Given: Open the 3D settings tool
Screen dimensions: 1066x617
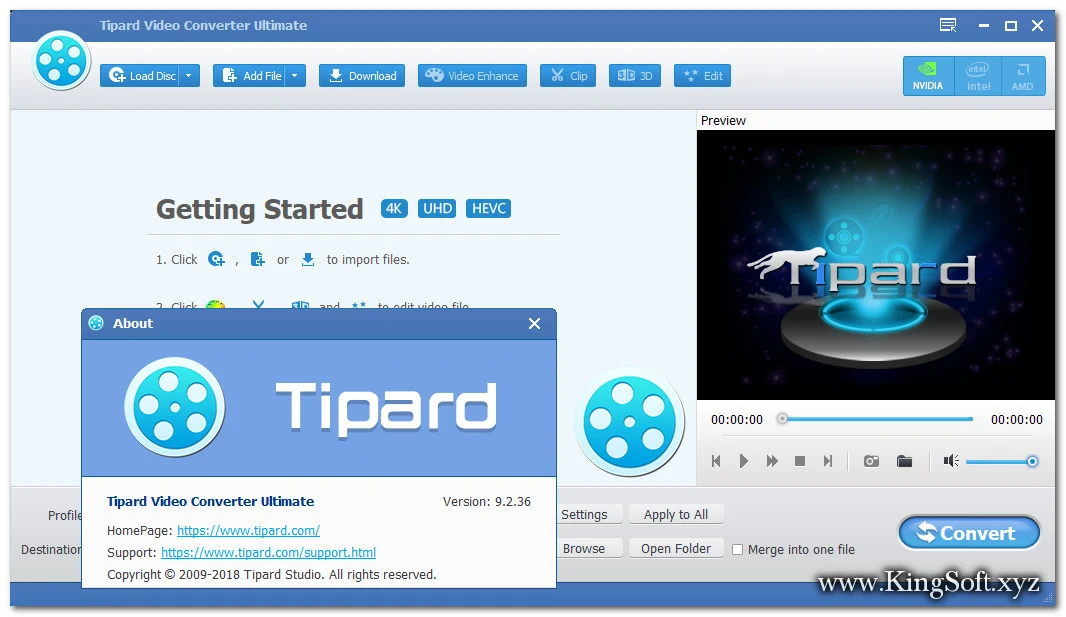Looking at the screenshot, I should pos(634,76).
